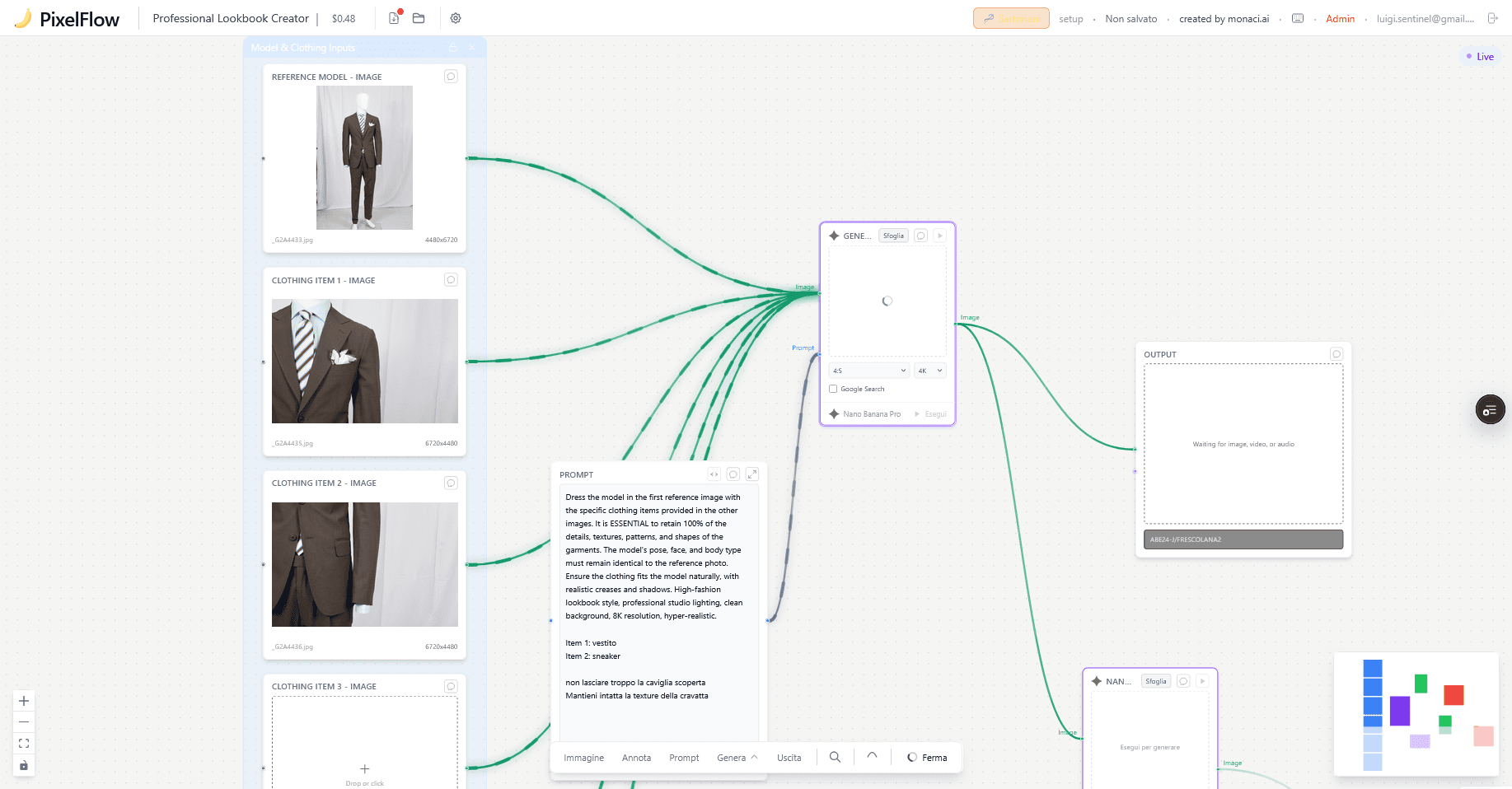Open code view on the Prompt panel
Screen dimensions: 1512x789
[x=714, y=474]
